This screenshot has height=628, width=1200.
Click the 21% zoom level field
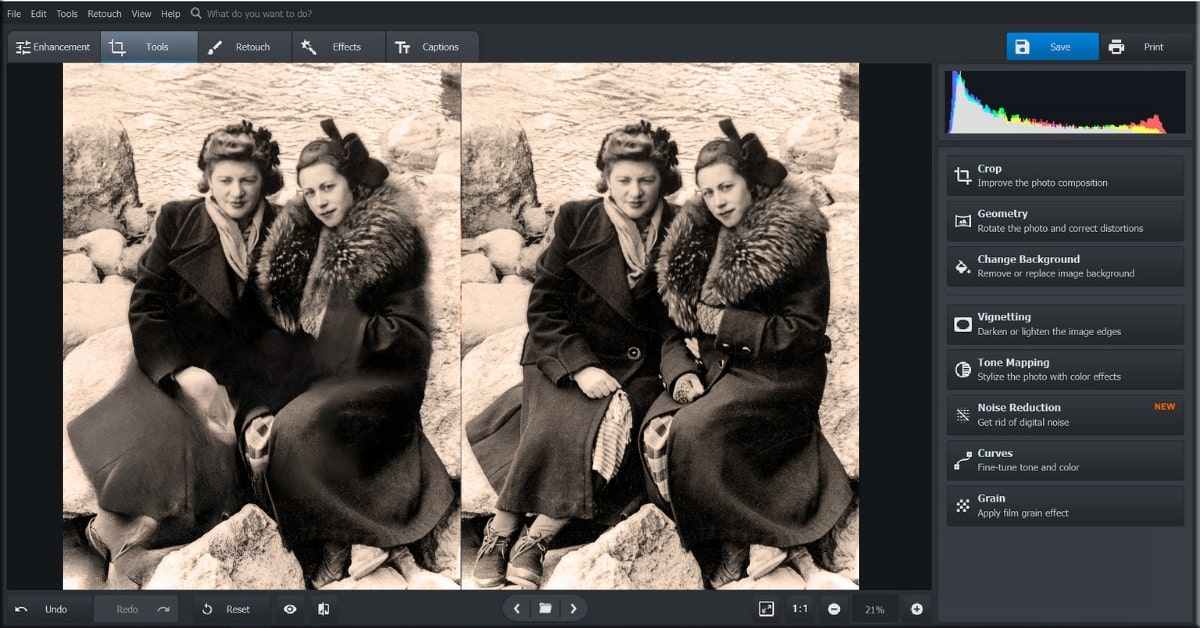point(875,609)
